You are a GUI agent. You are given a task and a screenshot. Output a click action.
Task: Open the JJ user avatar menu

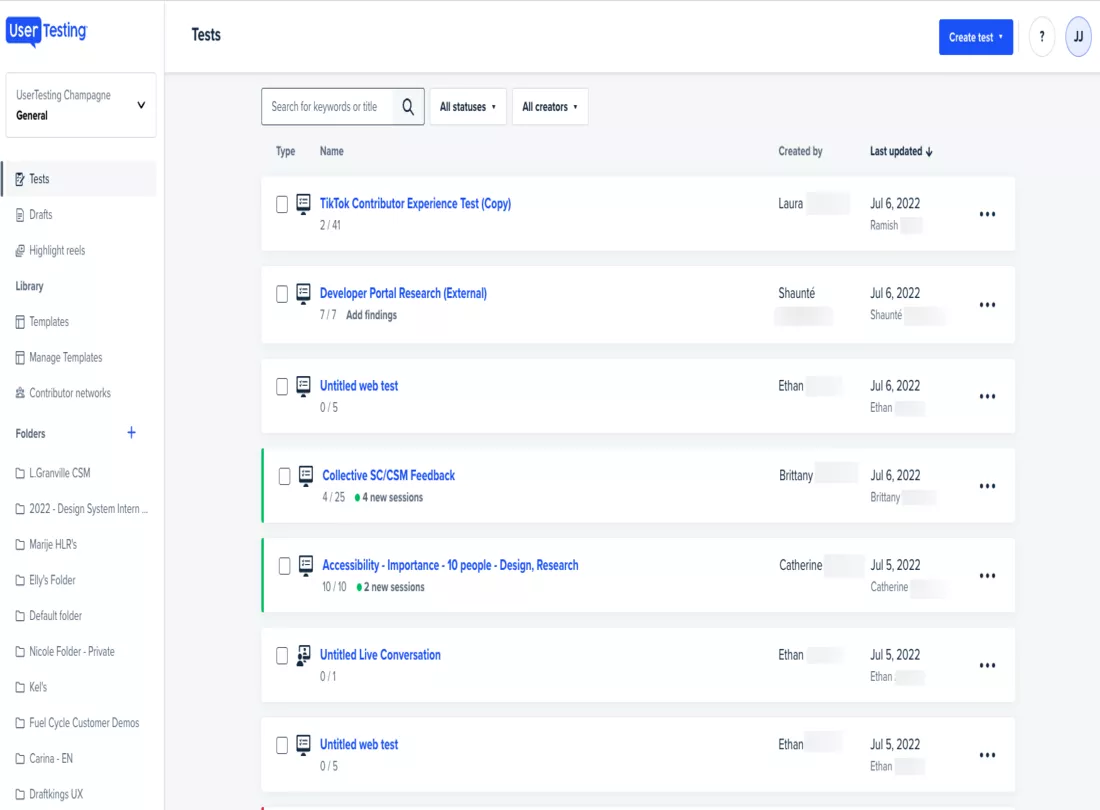coord(1078,36)
